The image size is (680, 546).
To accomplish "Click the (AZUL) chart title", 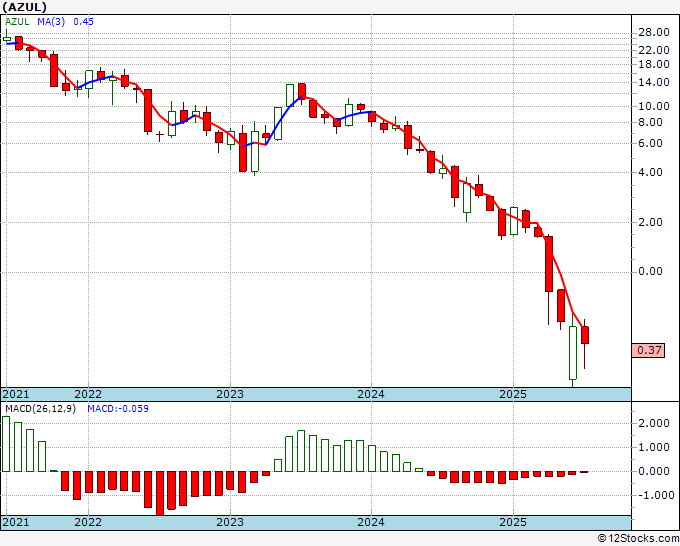I will tap(24, 7).
